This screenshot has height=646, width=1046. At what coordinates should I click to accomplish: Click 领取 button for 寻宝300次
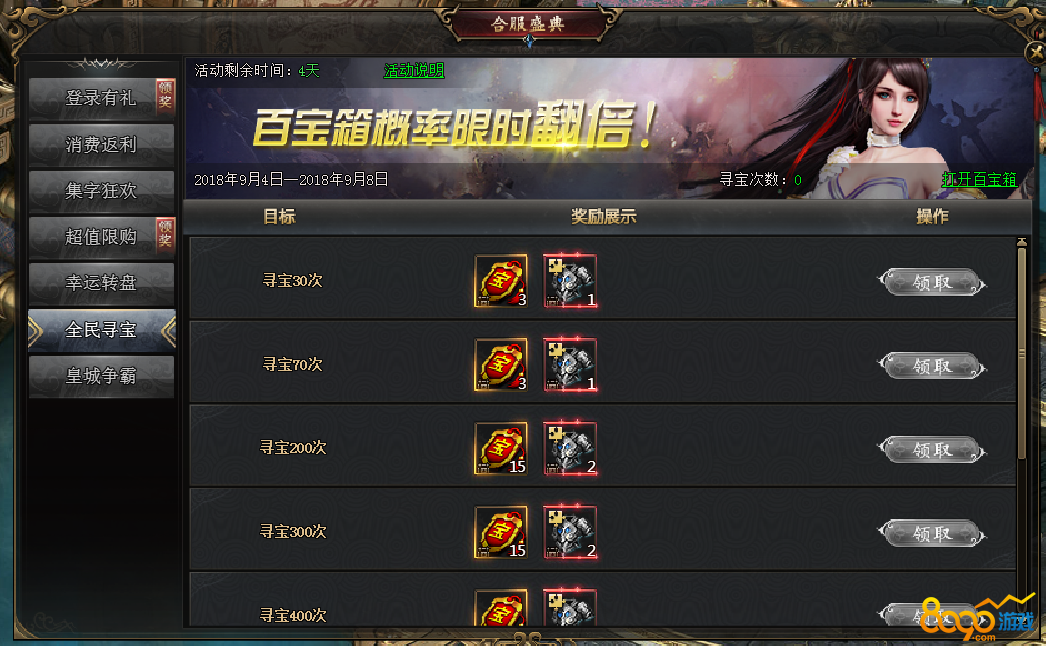[932, 534]
